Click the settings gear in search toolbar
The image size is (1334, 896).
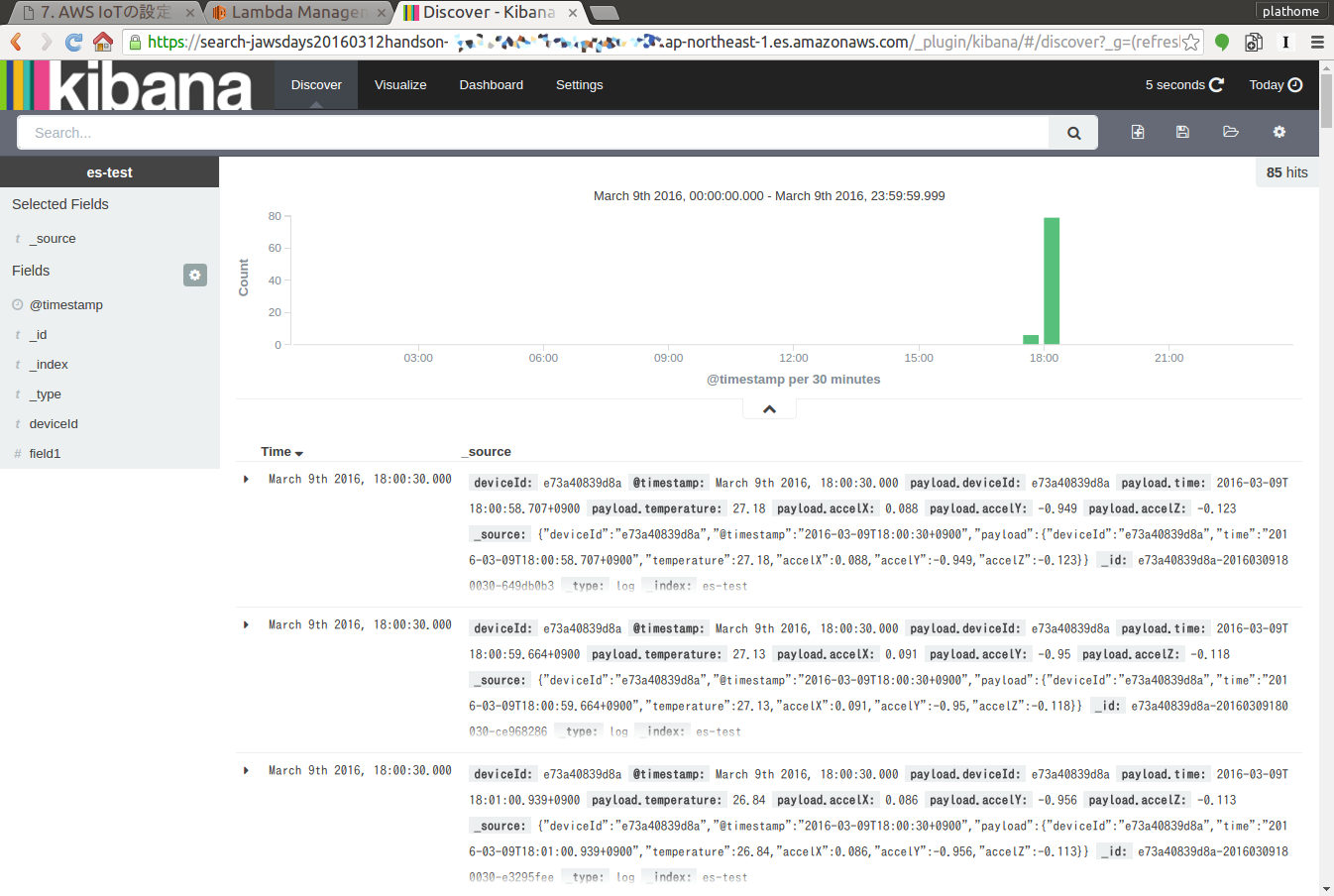pyautogui.click(x=1279, y=132)
